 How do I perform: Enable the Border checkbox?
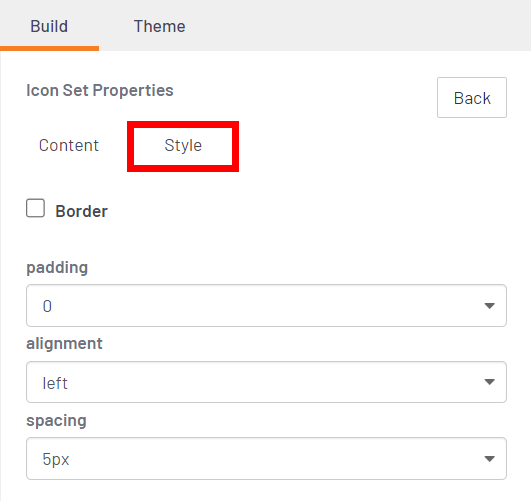click(x=36, y=208)
